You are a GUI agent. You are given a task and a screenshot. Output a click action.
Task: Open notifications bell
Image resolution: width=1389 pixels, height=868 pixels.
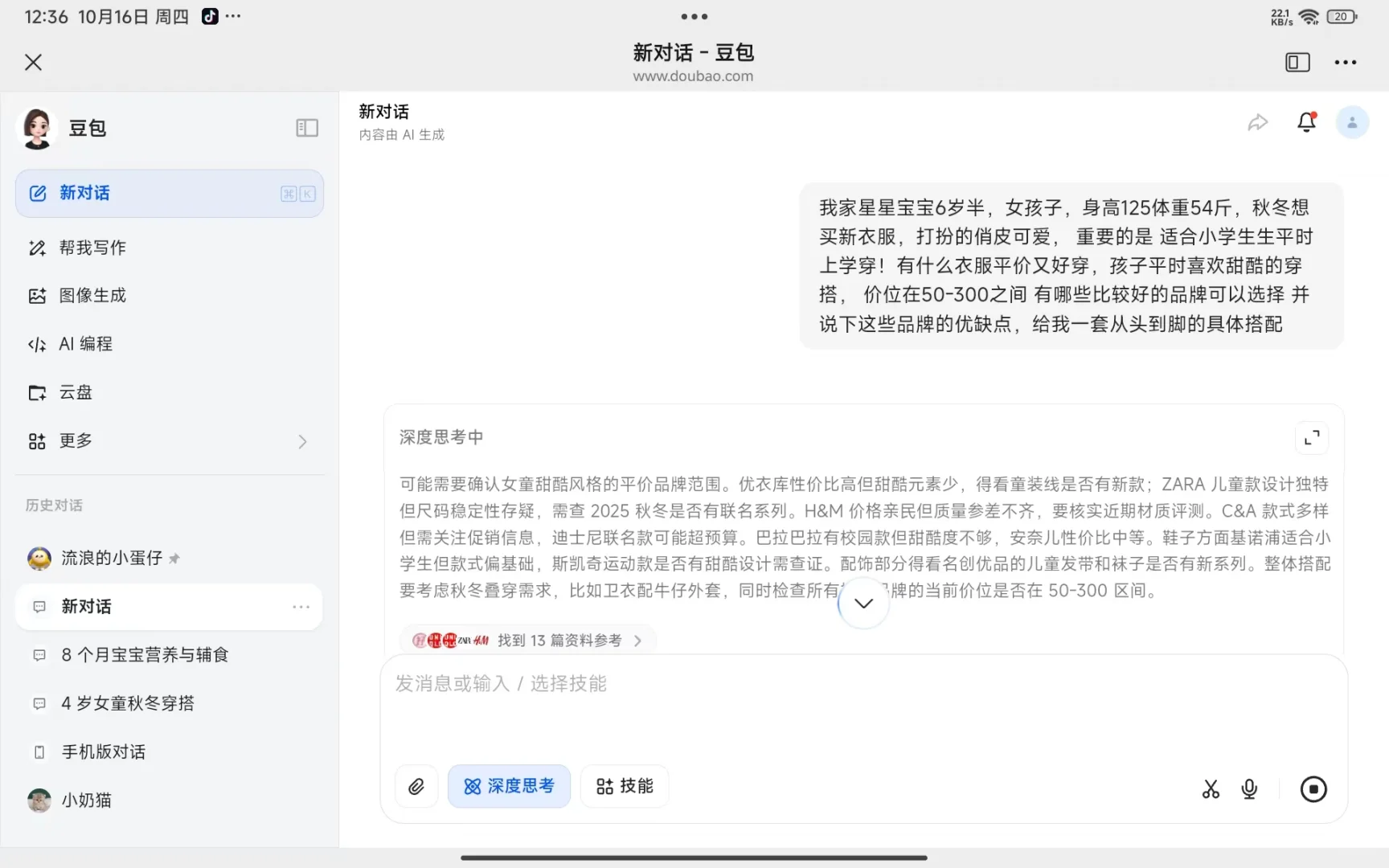click(1307, 122)
